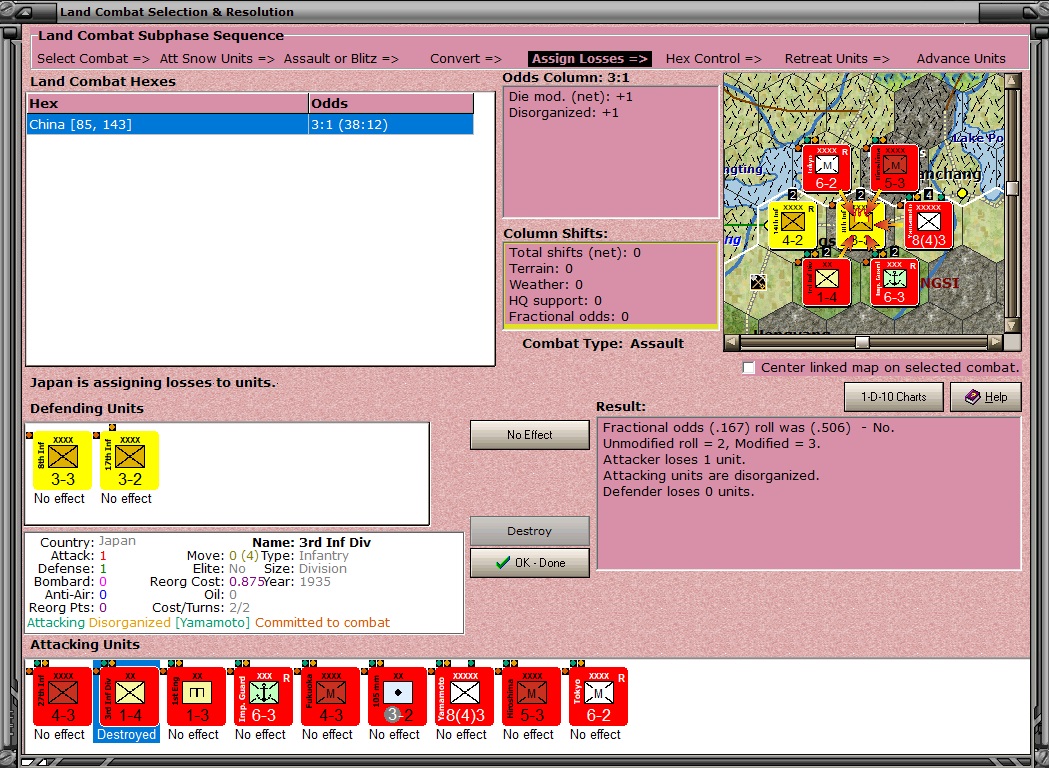
Task: Click the Die mod. (net): +1 line
Action: [571, 97]
